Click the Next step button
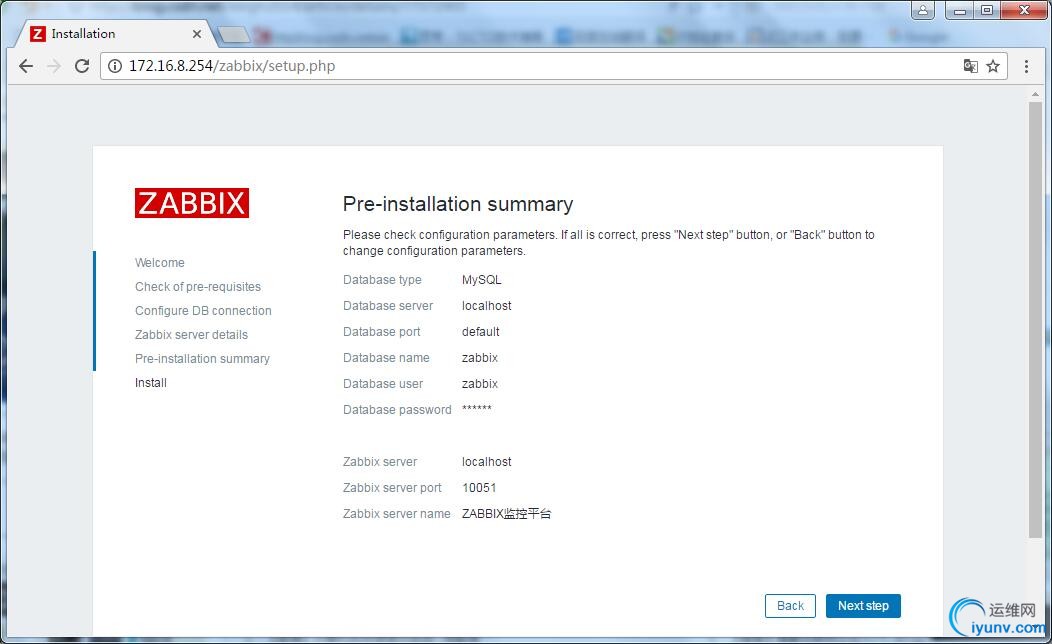 pos(863,606)
